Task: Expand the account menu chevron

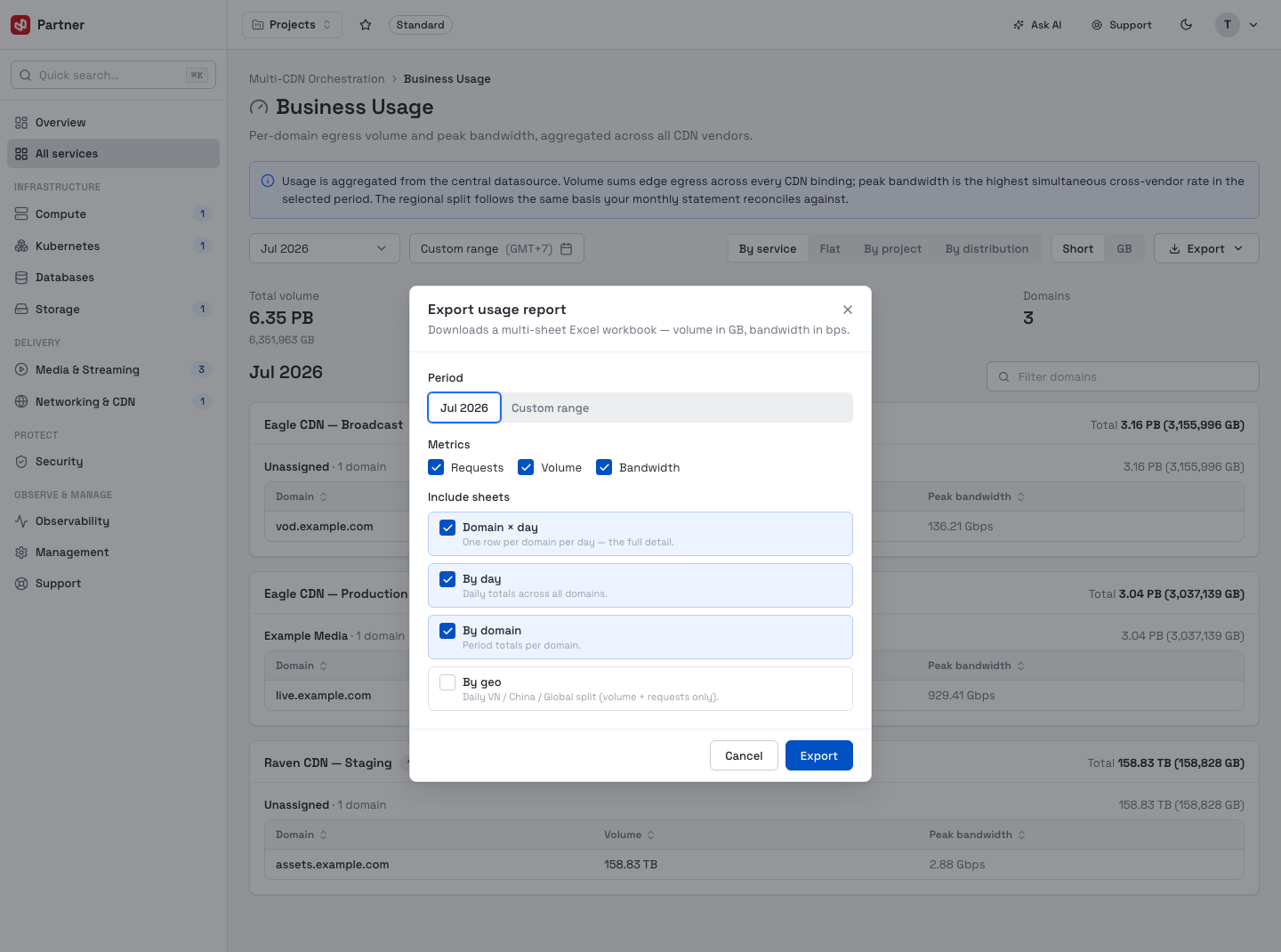Action: [1253, 25]
